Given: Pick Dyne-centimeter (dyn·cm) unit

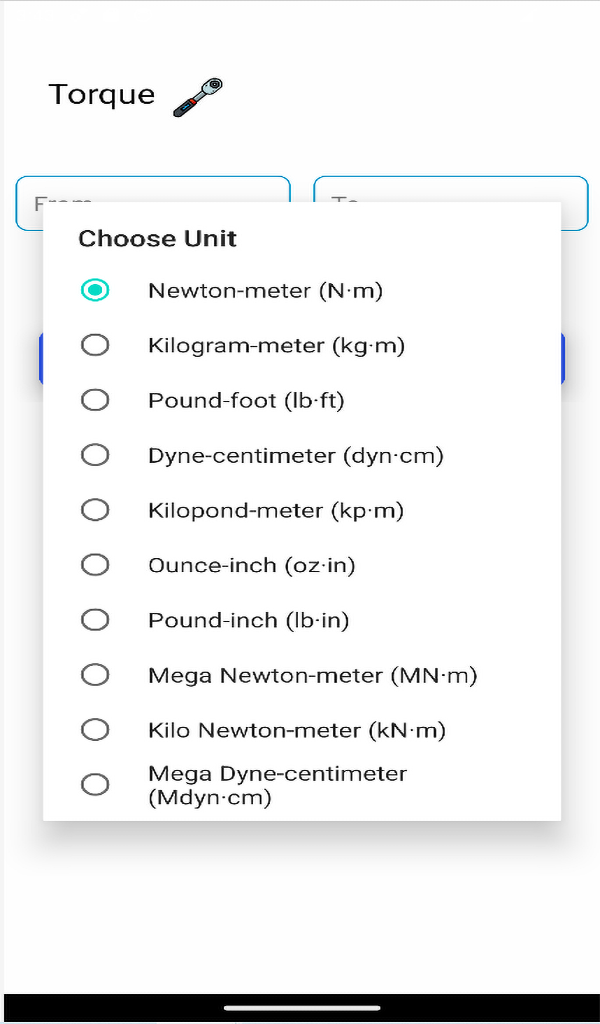Looking at the screenshot, I should 95,454.
